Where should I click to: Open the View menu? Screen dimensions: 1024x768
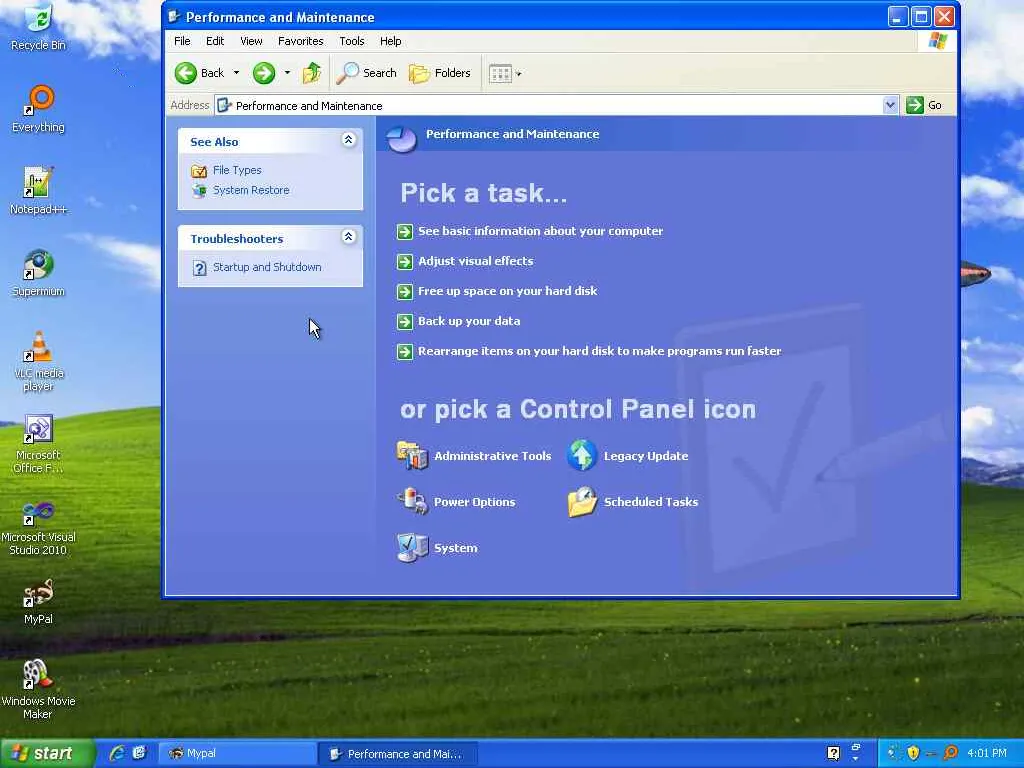pyautogui.click(x=251, y=41)
